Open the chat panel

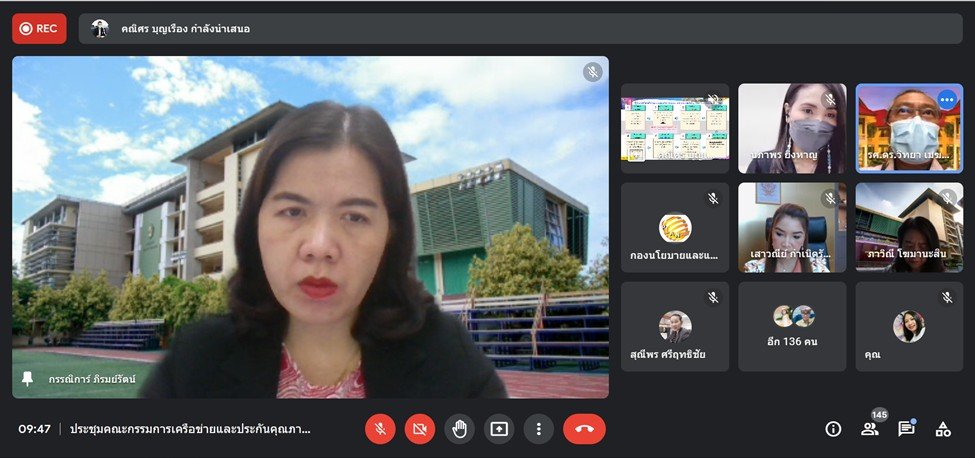click(906, 429)
